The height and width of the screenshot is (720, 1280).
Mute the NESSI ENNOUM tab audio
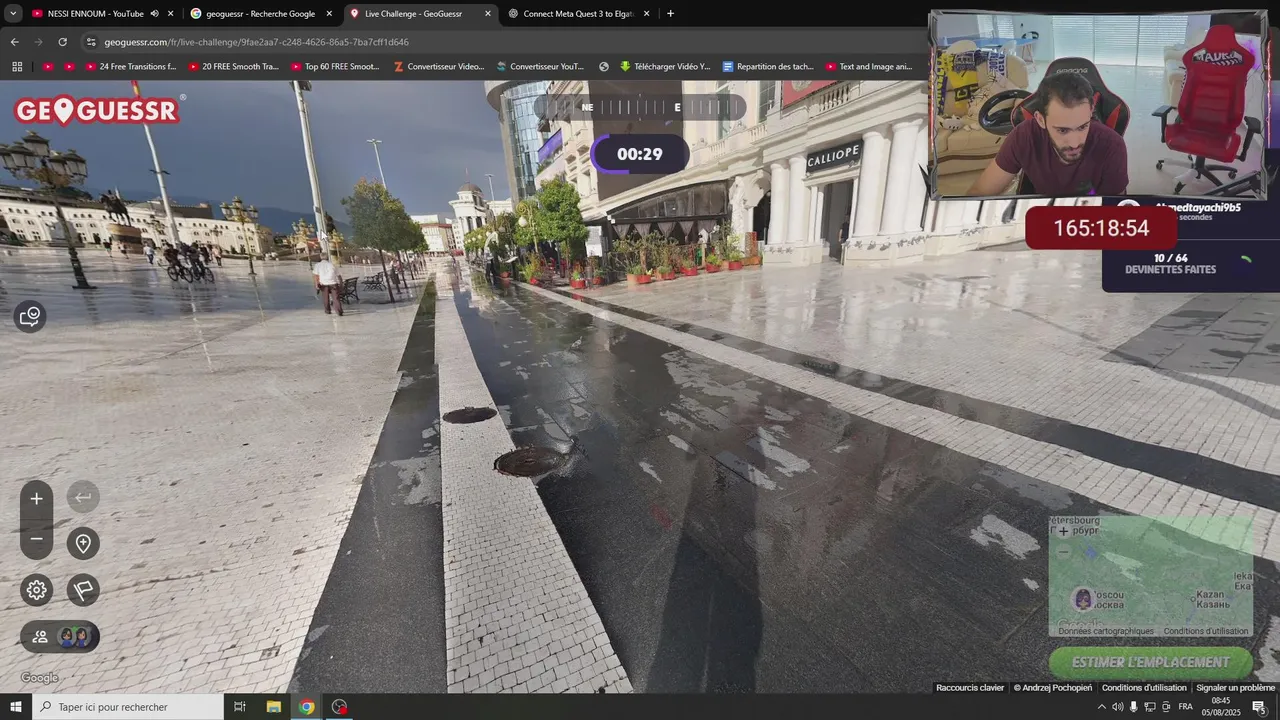[x=154, y=14]
